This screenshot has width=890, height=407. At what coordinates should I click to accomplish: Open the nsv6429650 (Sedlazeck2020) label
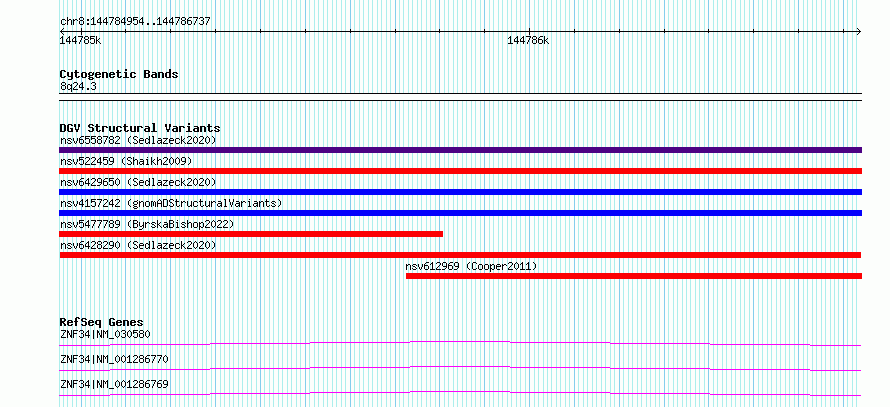pos(138,182)
